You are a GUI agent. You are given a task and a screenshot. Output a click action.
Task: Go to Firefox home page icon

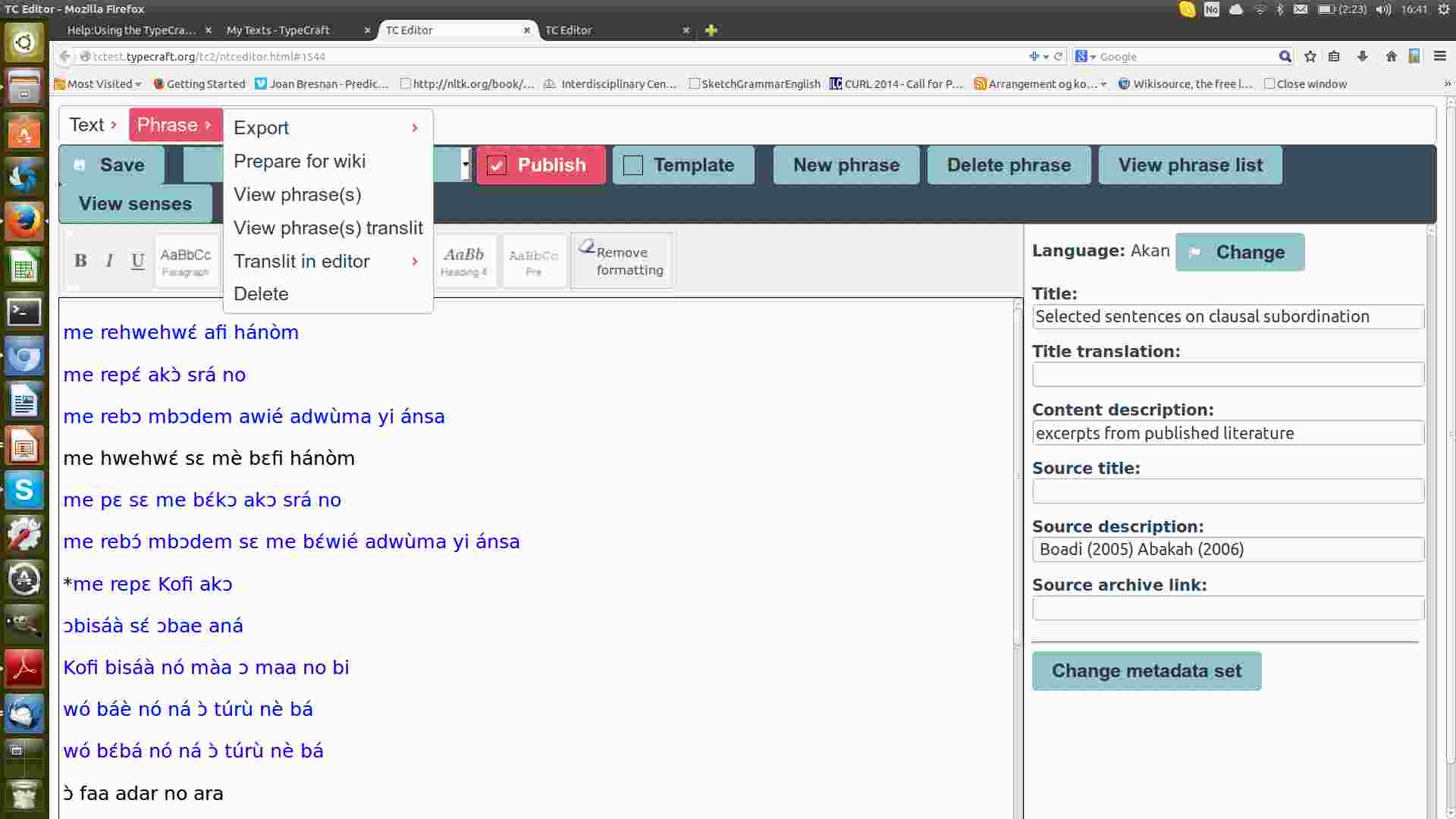pos(1391,56)
